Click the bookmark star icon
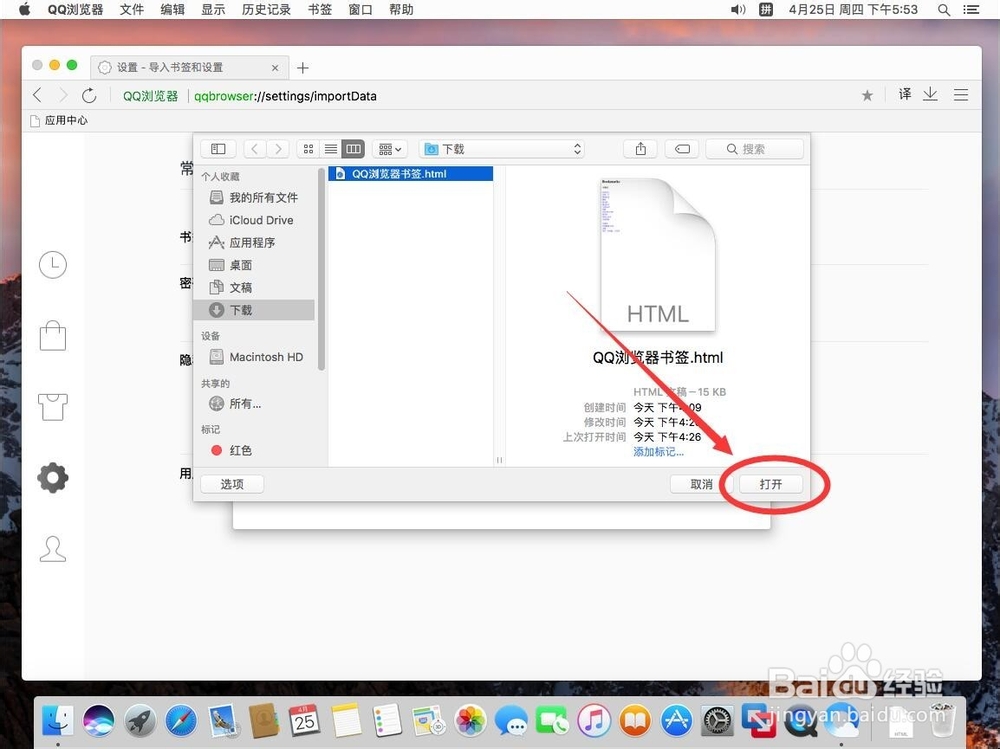1000x749 pixels. pyautogui.click(x=867, y=96)
